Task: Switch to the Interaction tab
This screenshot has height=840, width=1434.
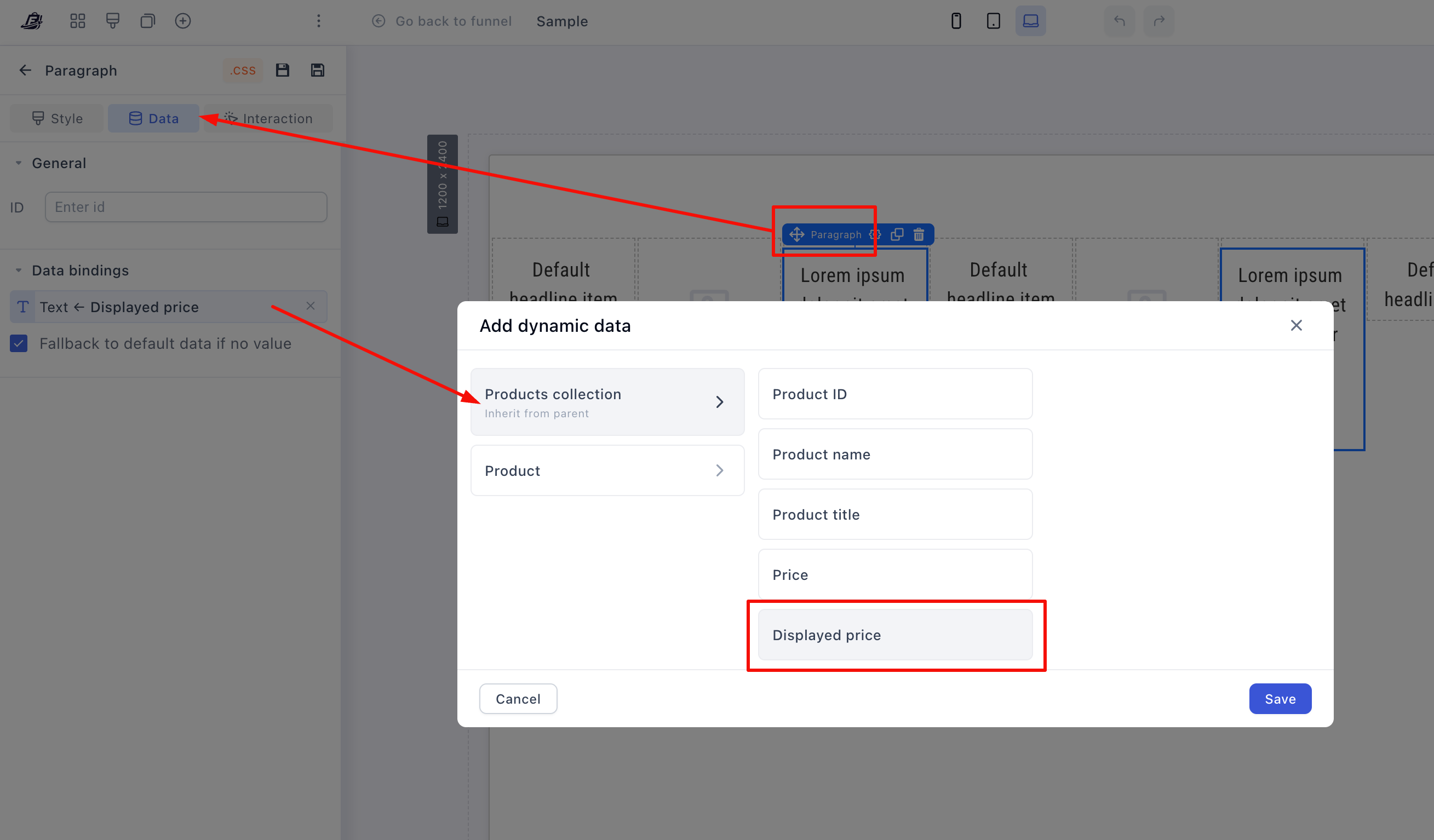Action: [268, 118]
